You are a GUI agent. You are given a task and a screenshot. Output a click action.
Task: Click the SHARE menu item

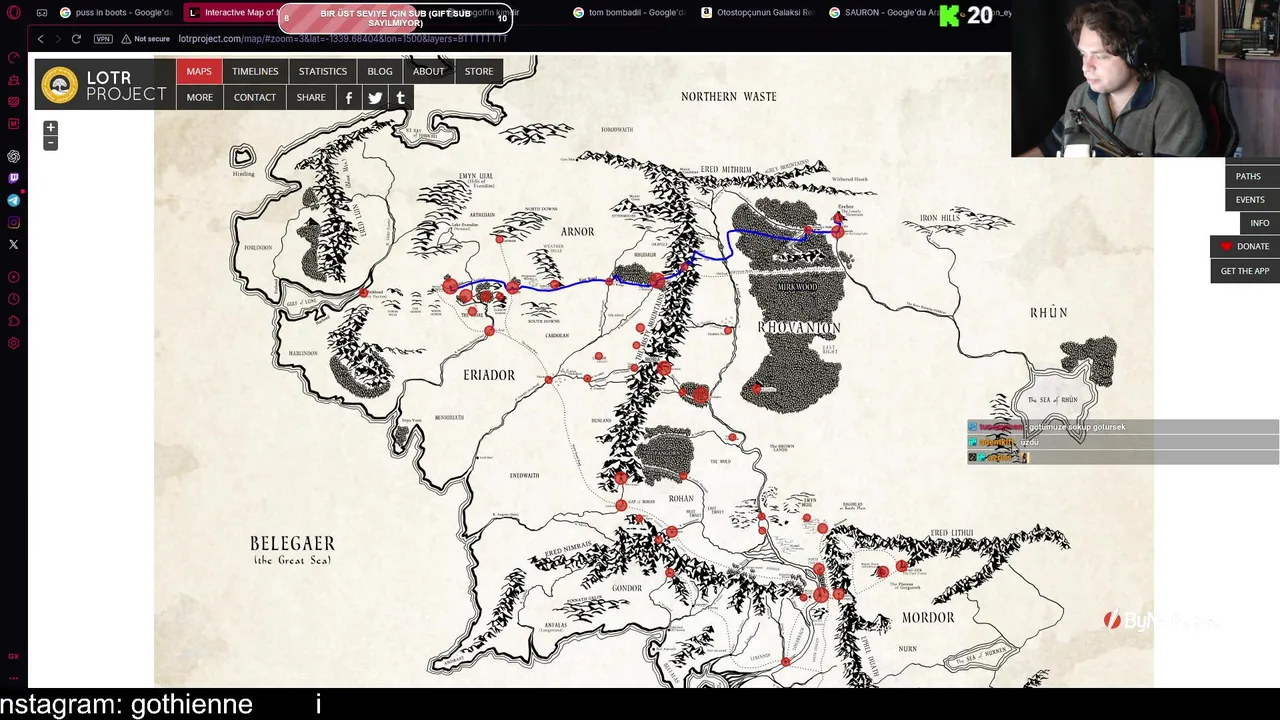[x=311, y=97]
